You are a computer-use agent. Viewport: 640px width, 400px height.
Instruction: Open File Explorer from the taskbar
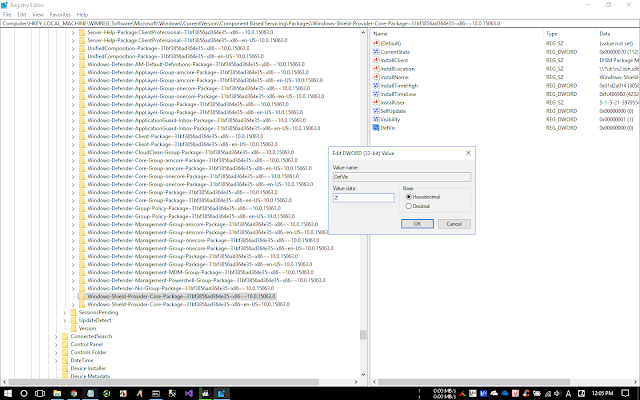click(57, 393)
